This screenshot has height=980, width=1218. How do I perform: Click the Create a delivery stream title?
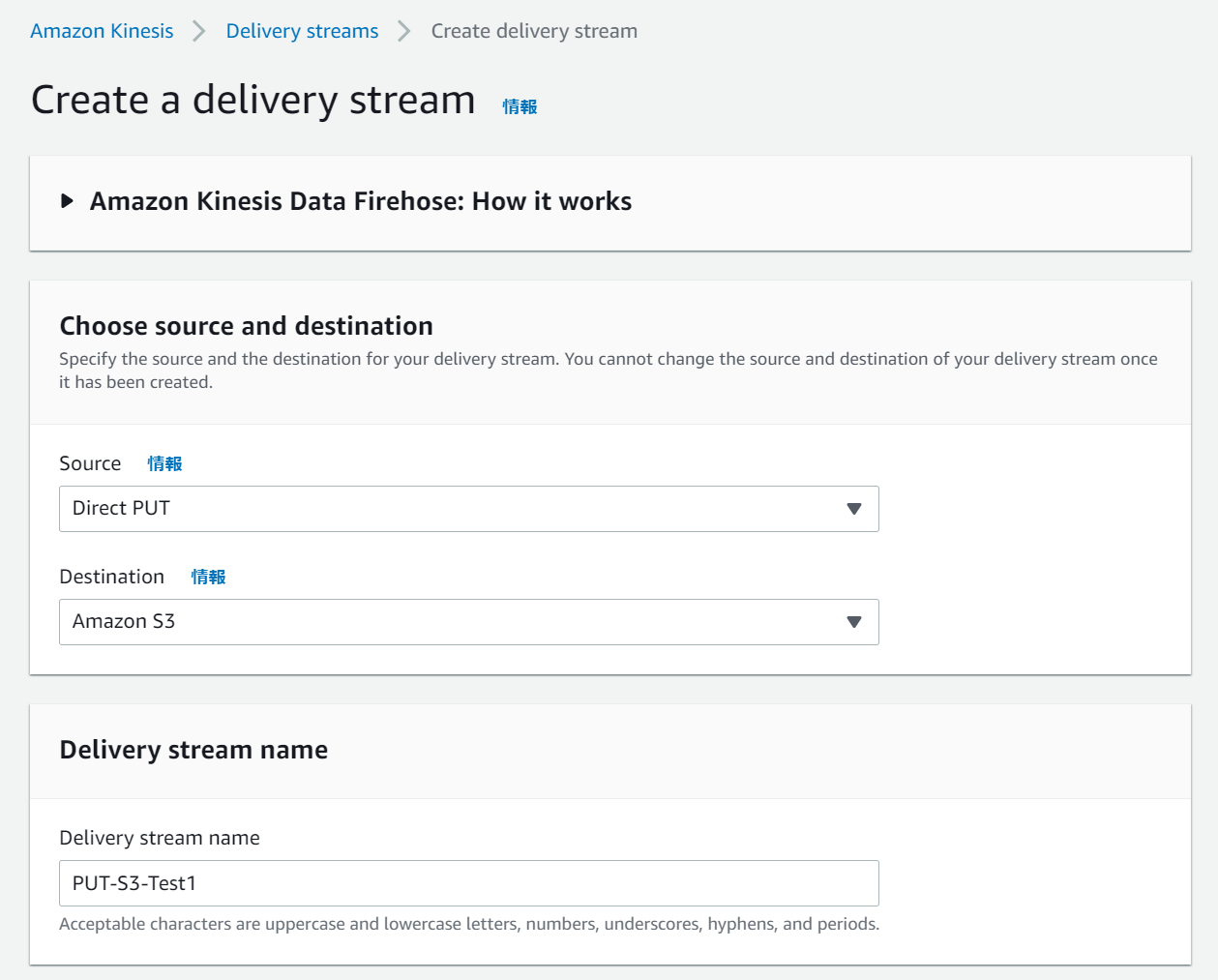tap(253, 100)
